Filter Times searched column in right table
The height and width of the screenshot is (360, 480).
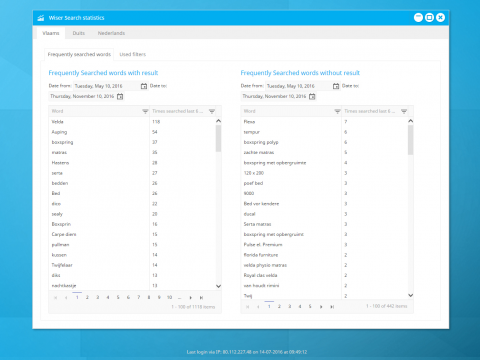click(x=404, y=111)
